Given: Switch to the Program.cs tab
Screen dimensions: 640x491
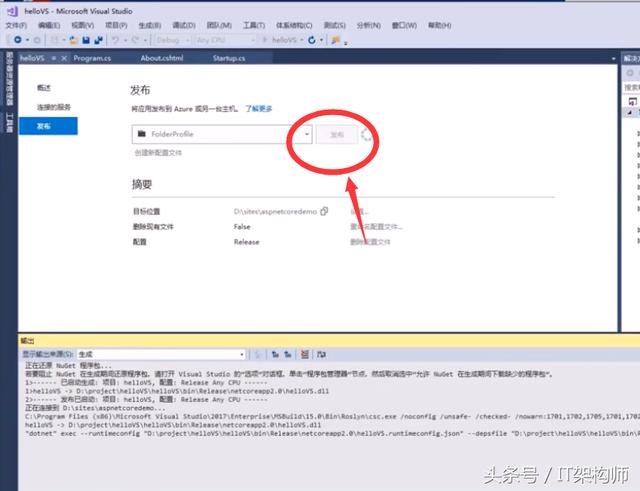Looking at the screenshot, I should [92, 58].
